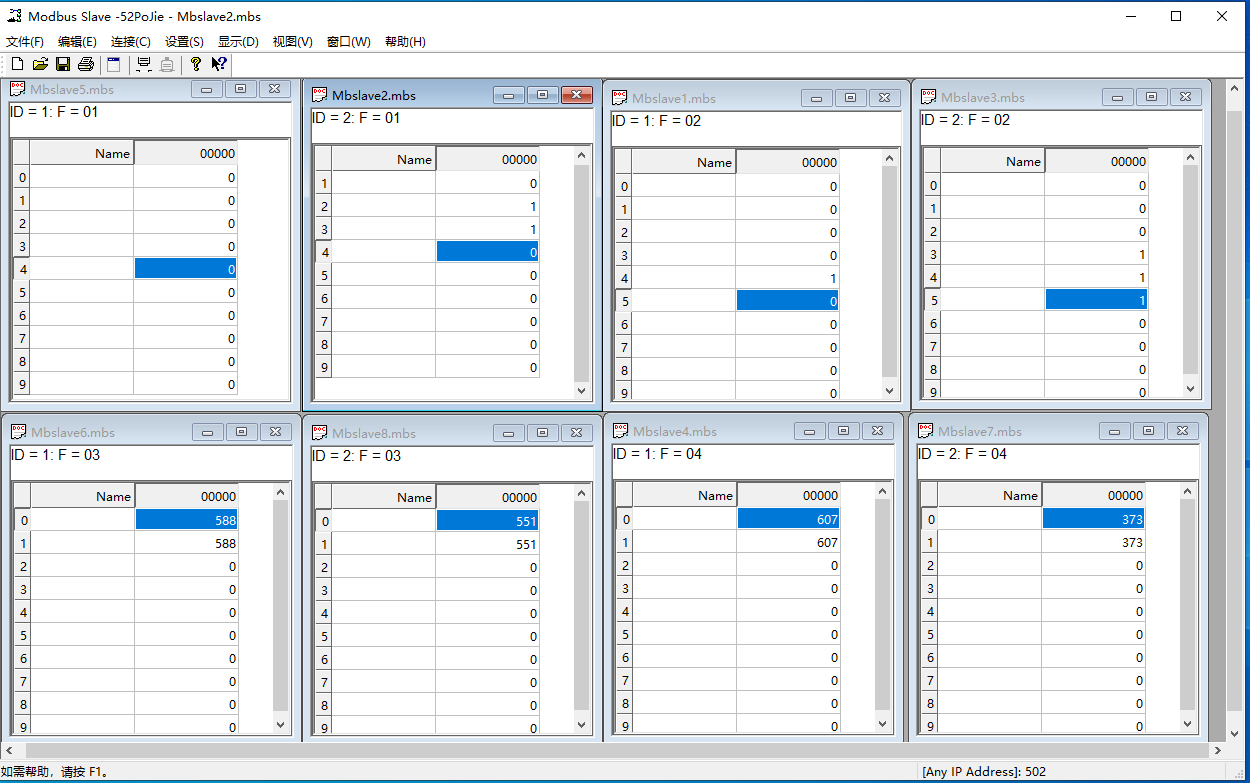Maximize the Mbslave8.mbs child window

pyautogui.click(x=542, y=433)
